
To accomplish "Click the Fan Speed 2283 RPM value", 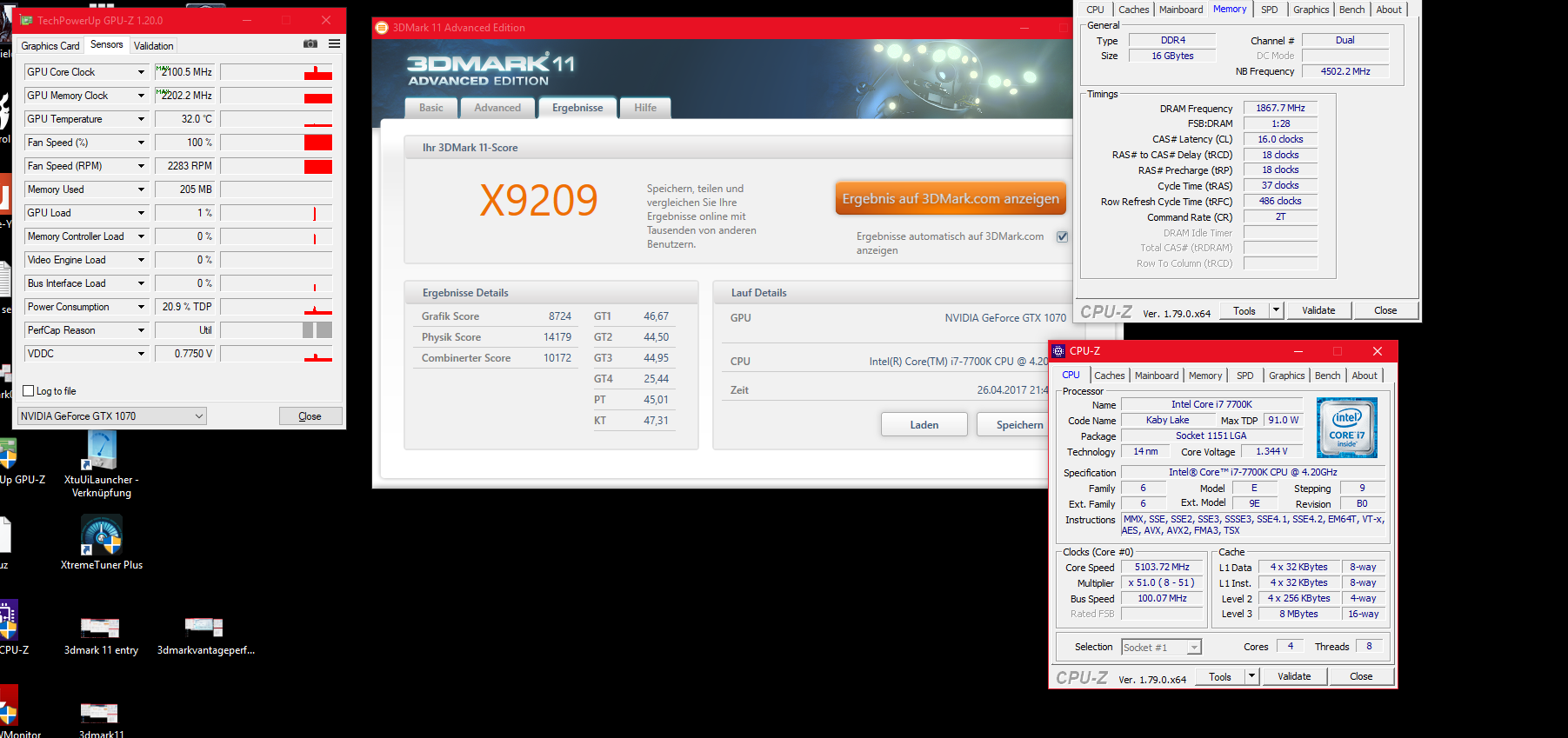I will pos(184,166).
